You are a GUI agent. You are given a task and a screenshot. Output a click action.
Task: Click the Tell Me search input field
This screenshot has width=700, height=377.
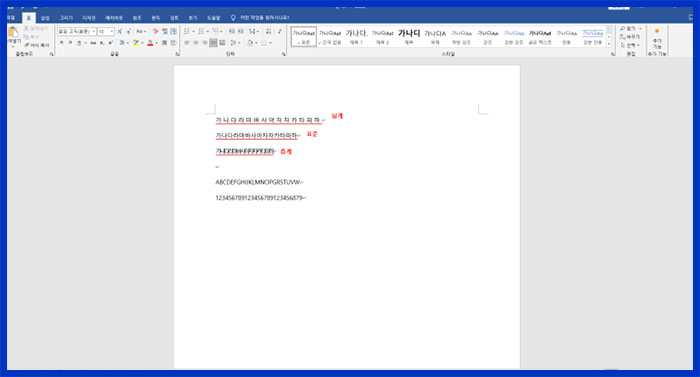tap(264, 17)
